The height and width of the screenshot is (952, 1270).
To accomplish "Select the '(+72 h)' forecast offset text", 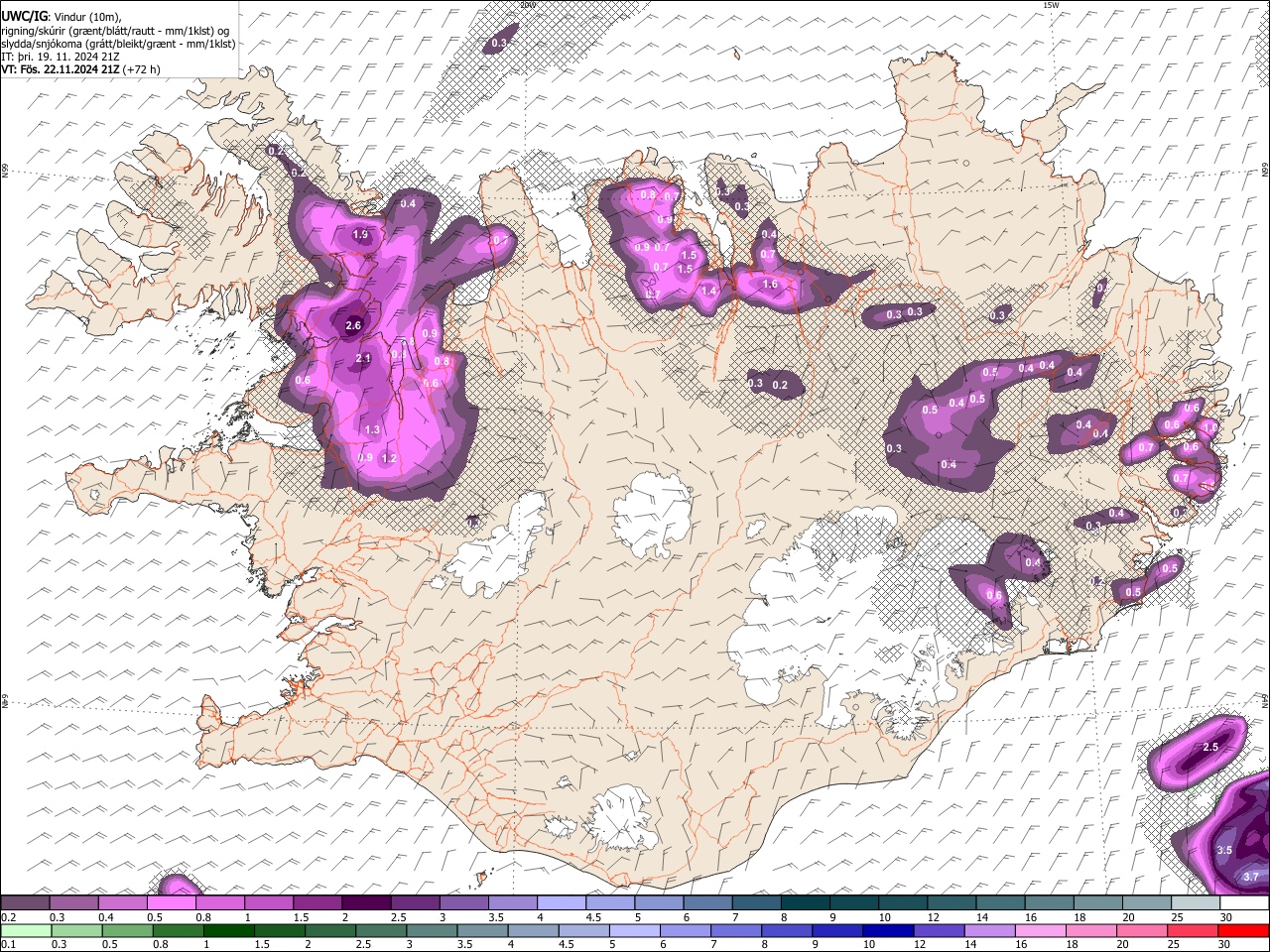I will (140, 69).
